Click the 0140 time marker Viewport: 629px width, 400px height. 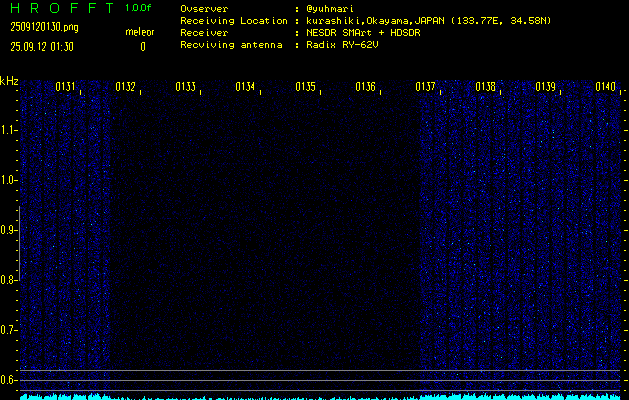(x=605, y=87)
